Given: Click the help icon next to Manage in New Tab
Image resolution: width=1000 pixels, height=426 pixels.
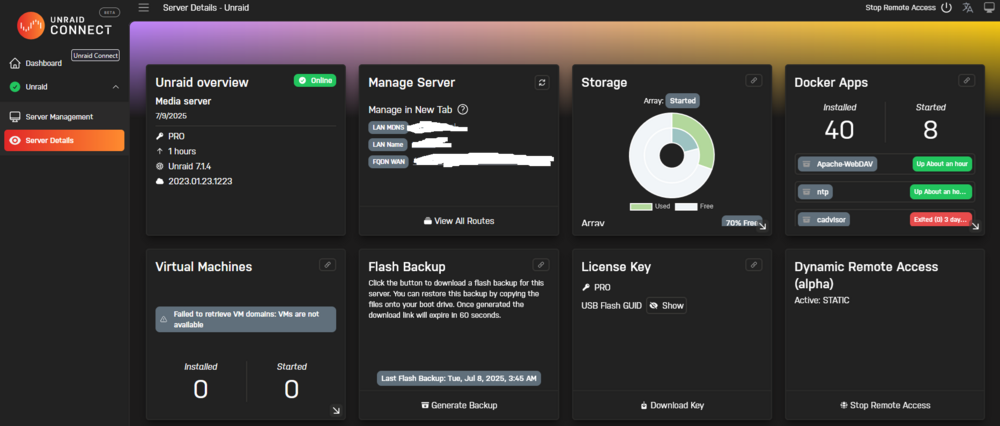Looking at the screenshot, I should click(x=463, y=110).
